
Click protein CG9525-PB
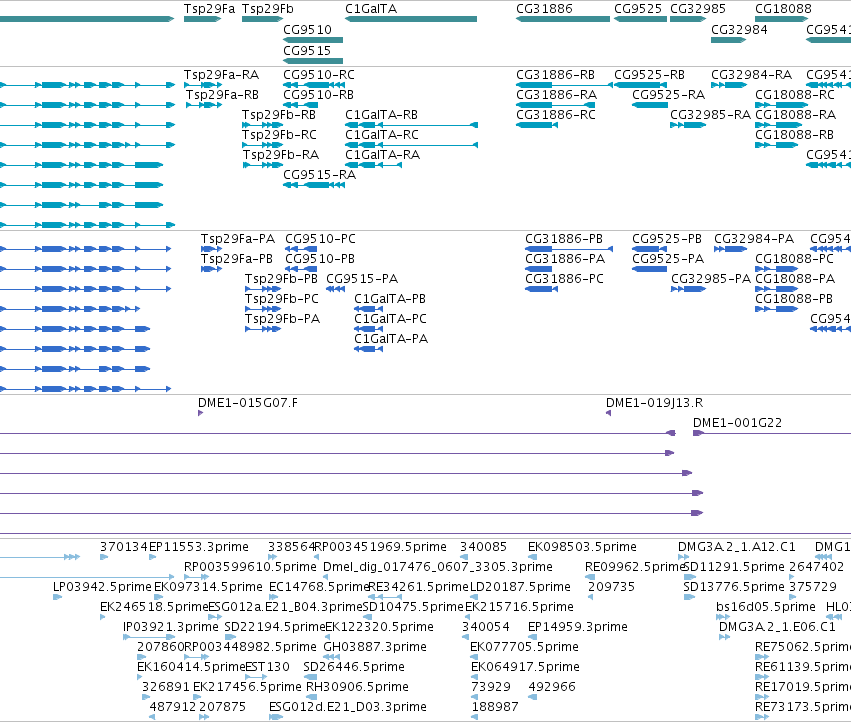[667, 239]
